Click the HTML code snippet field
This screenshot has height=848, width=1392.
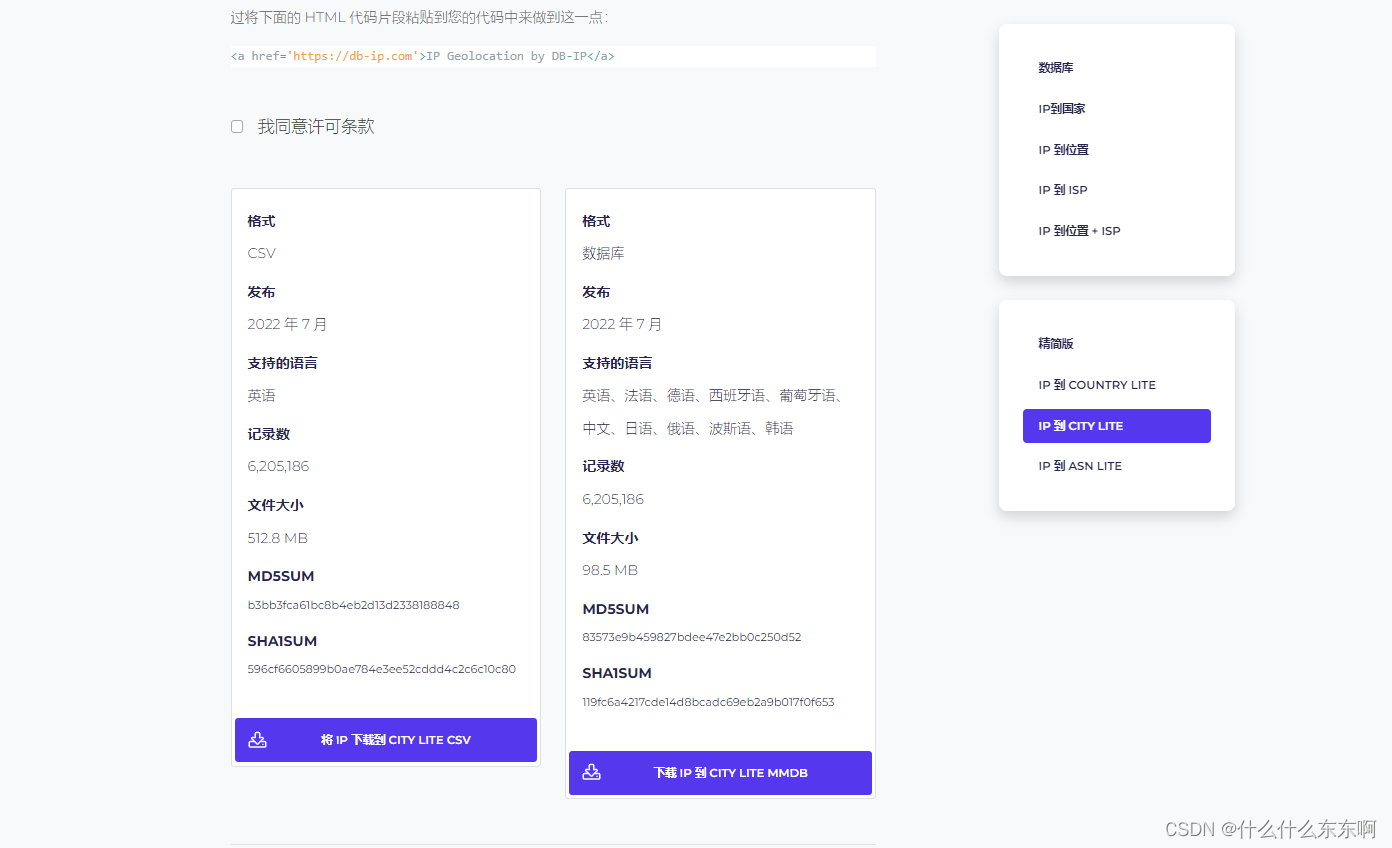553,56
